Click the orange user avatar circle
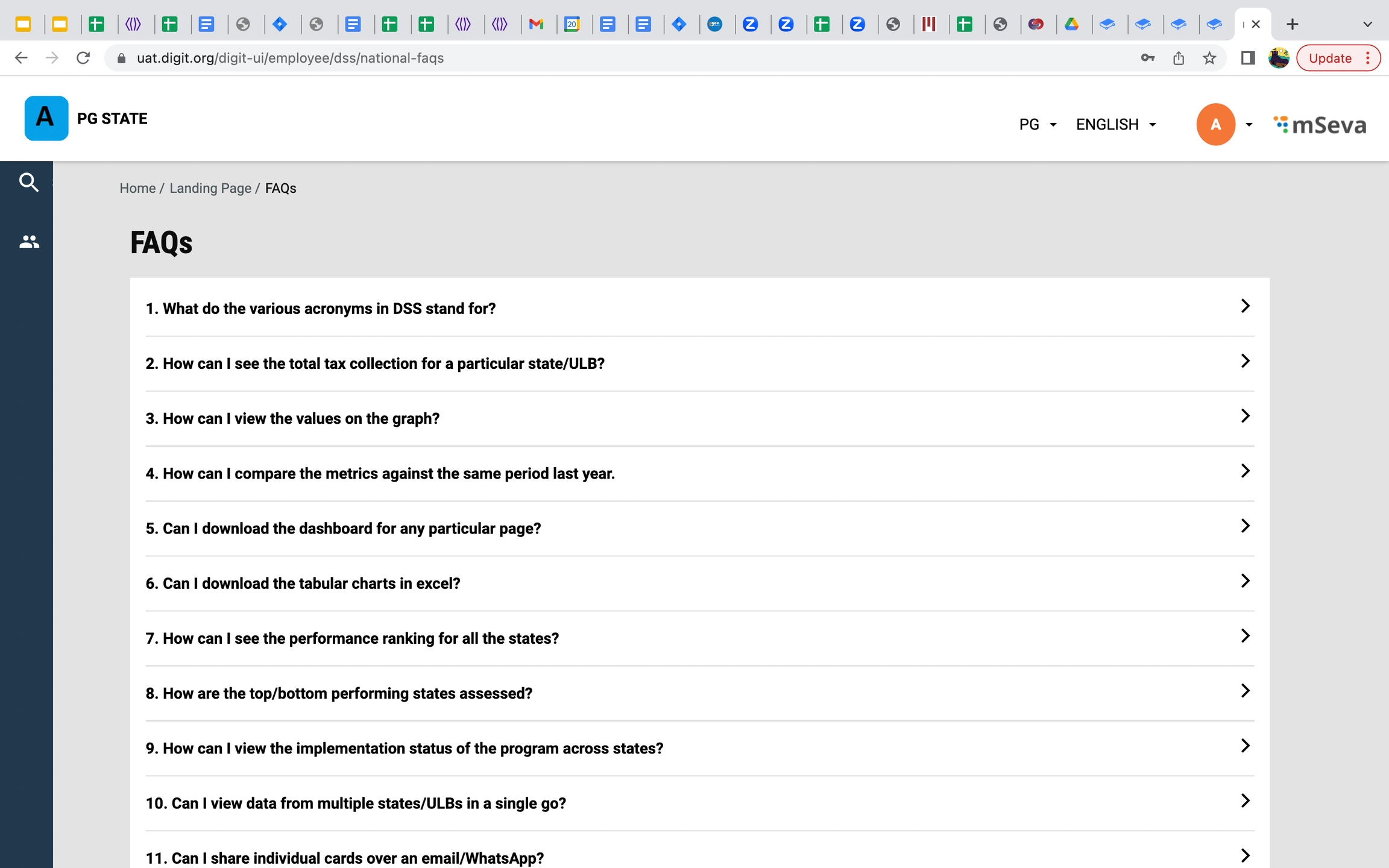Image resolution: width=1389 pixels, height=868 pixels. pyautogui.click(x=1215, y=124)
